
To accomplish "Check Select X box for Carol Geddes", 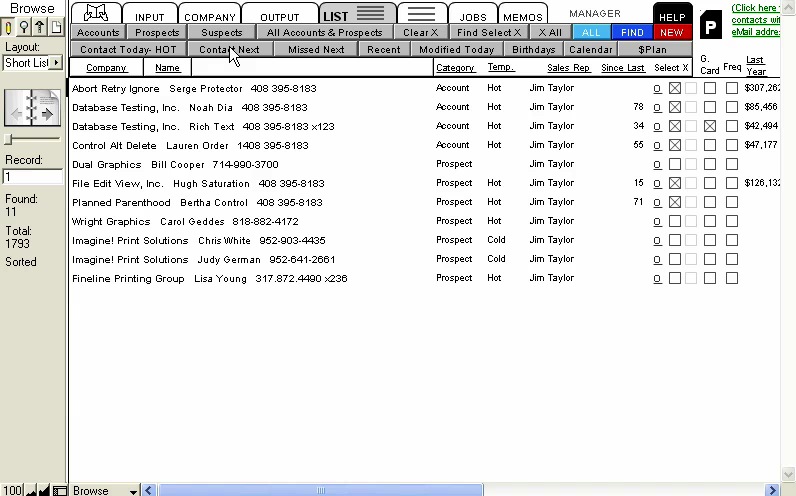I will [x=675, y=221].
